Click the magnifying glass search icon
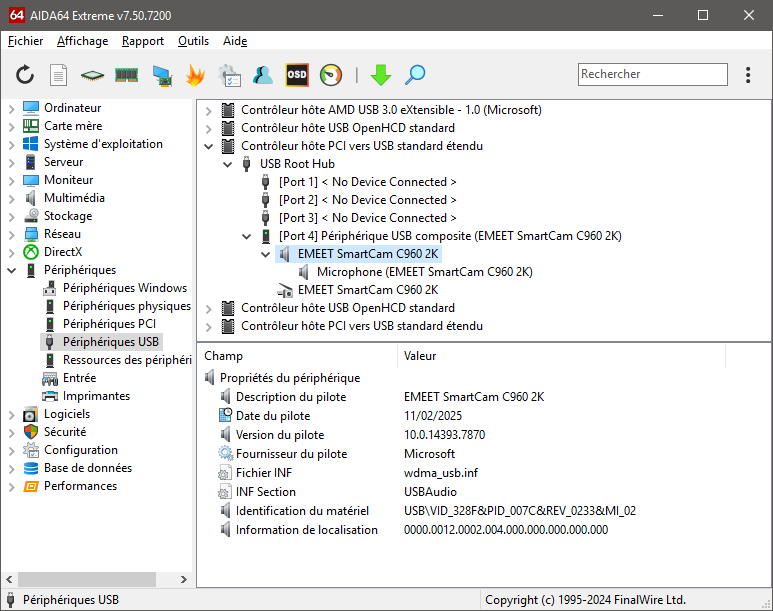This screenshot has height=611, width=773. (415, 75)
